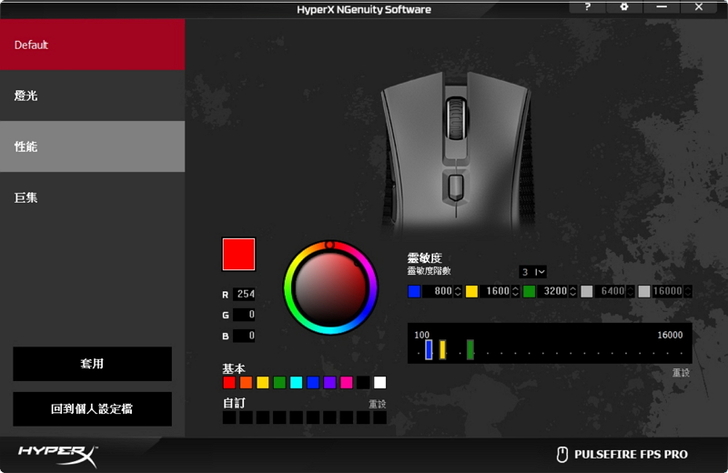Click the mouse scroll wheel on the image

pyautogui.click(x=456, y=118)
